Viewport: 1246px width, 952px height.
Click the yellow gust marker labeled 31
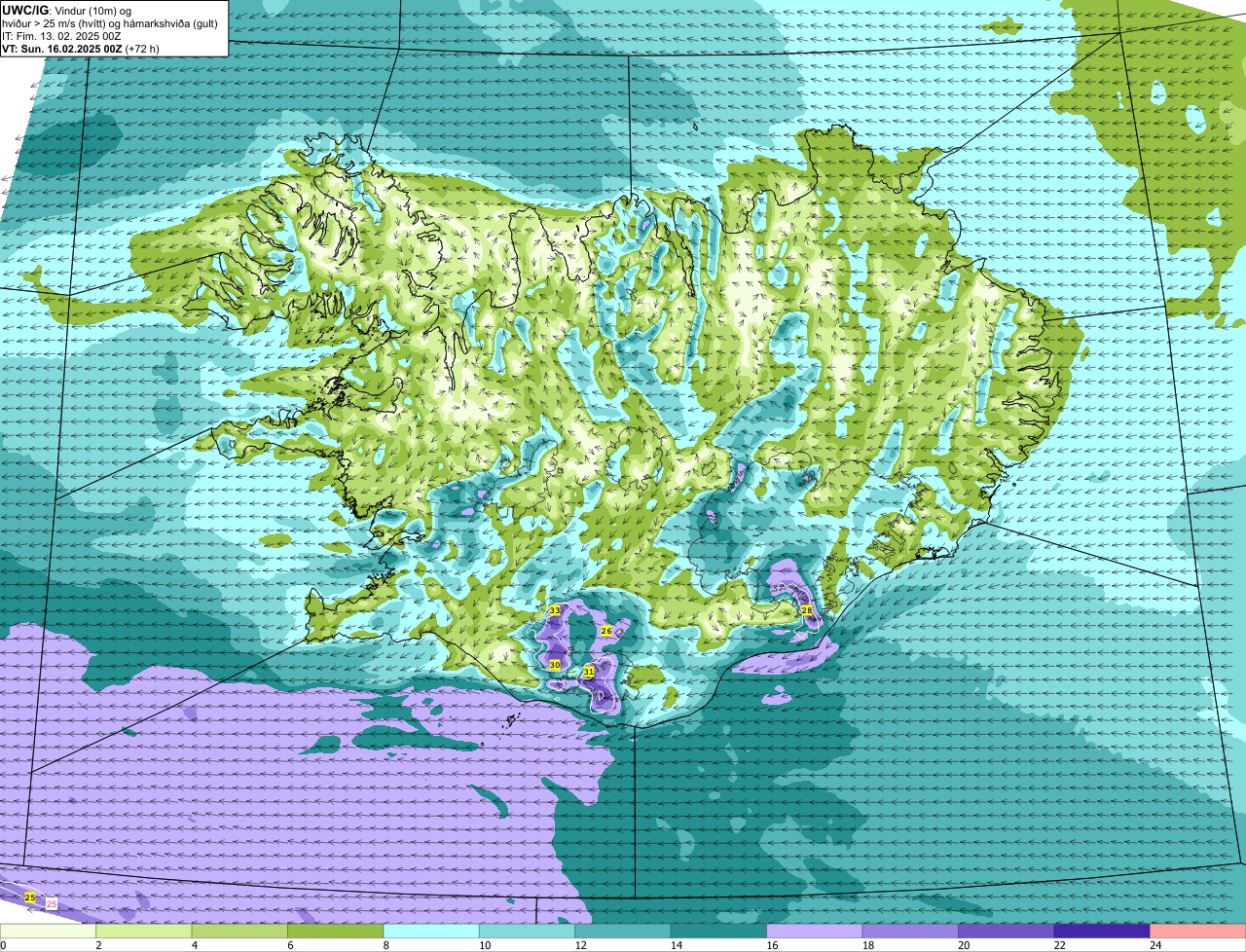(x=589, y=672)
